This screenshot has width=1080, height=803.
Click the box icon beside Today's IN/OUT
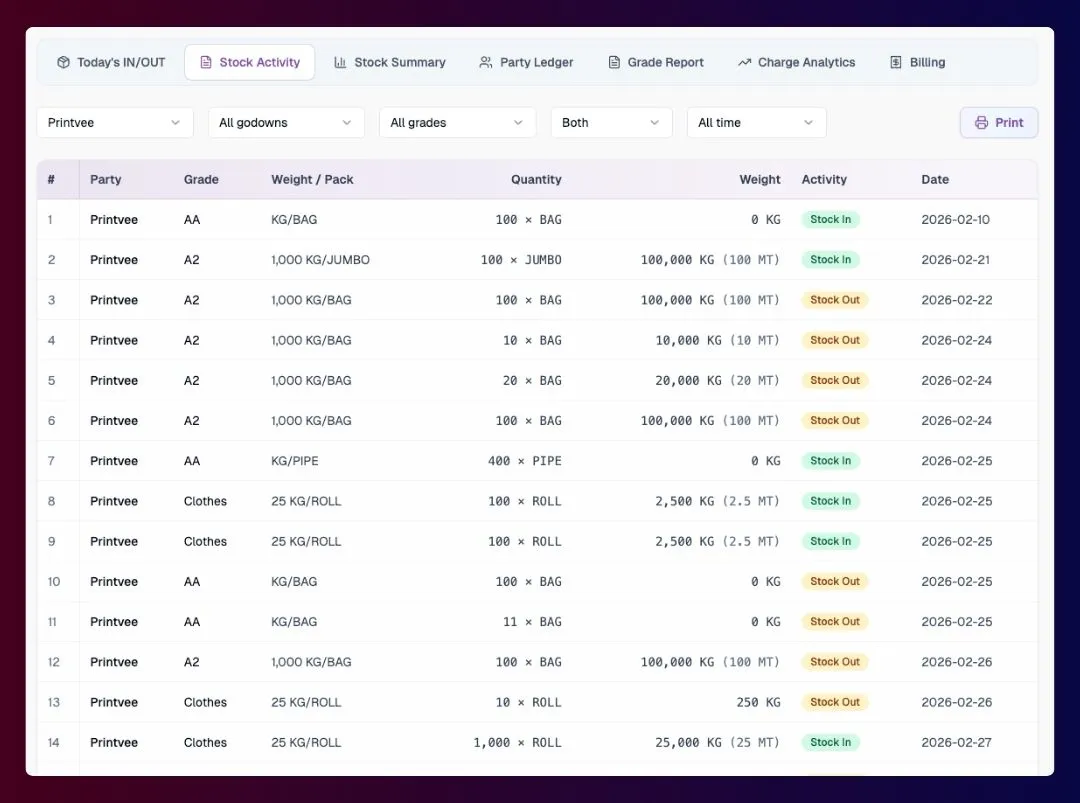click(63, 62)
